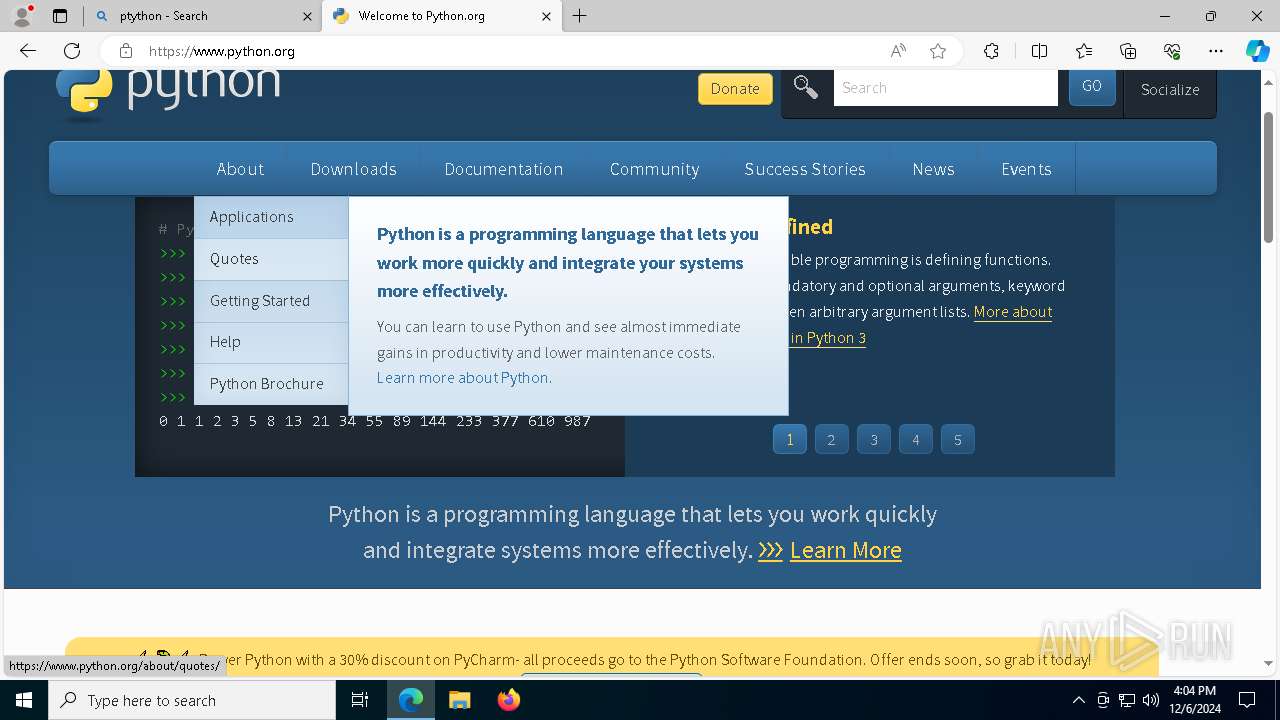This screenshot has width=1280, height=720.
Task: Open the About menu
Action: (240, 169)
